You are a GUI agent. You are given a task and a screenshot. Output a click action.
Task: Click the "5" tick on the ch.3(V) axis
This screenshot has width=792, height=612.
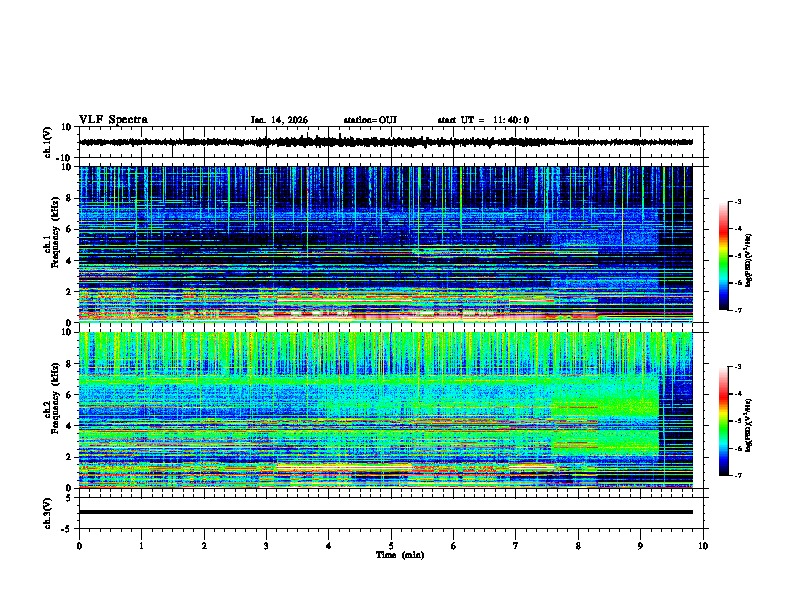pos(70,498)
